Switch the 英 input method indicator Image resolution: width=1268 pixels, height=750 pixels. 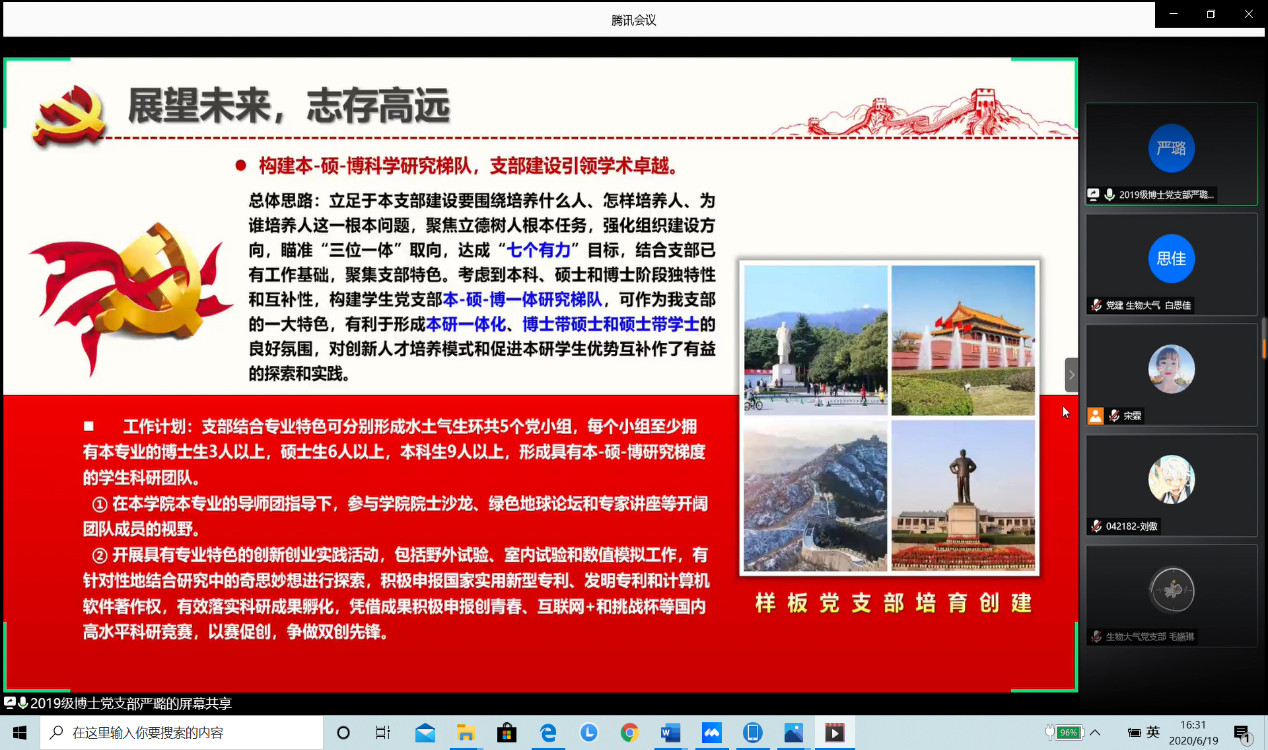point(1153,733)
